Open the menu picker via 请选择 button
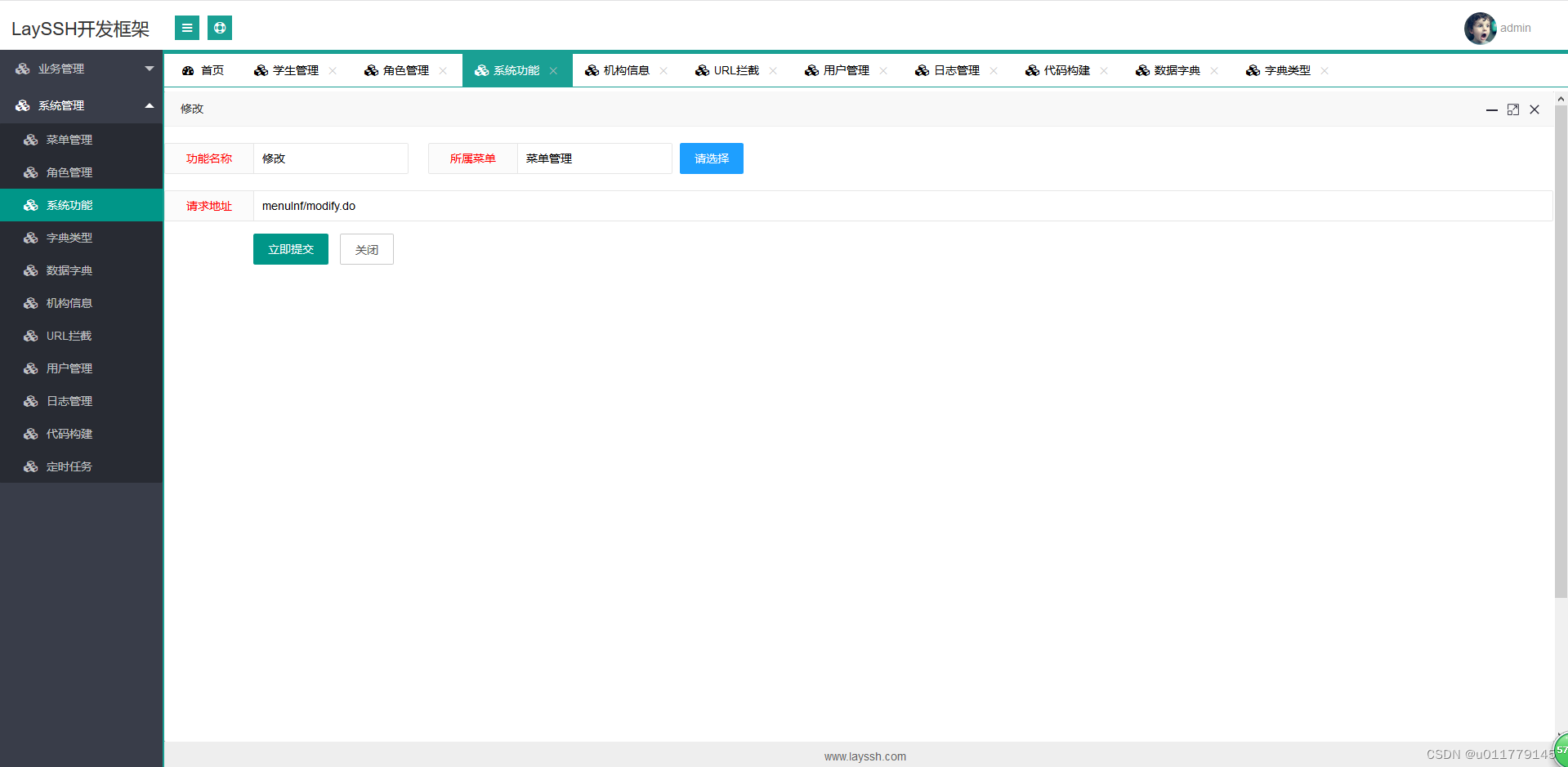Image resolution: width=1568 pixels, height=767 pixels. pyautogui.click(x=710, y=158)
